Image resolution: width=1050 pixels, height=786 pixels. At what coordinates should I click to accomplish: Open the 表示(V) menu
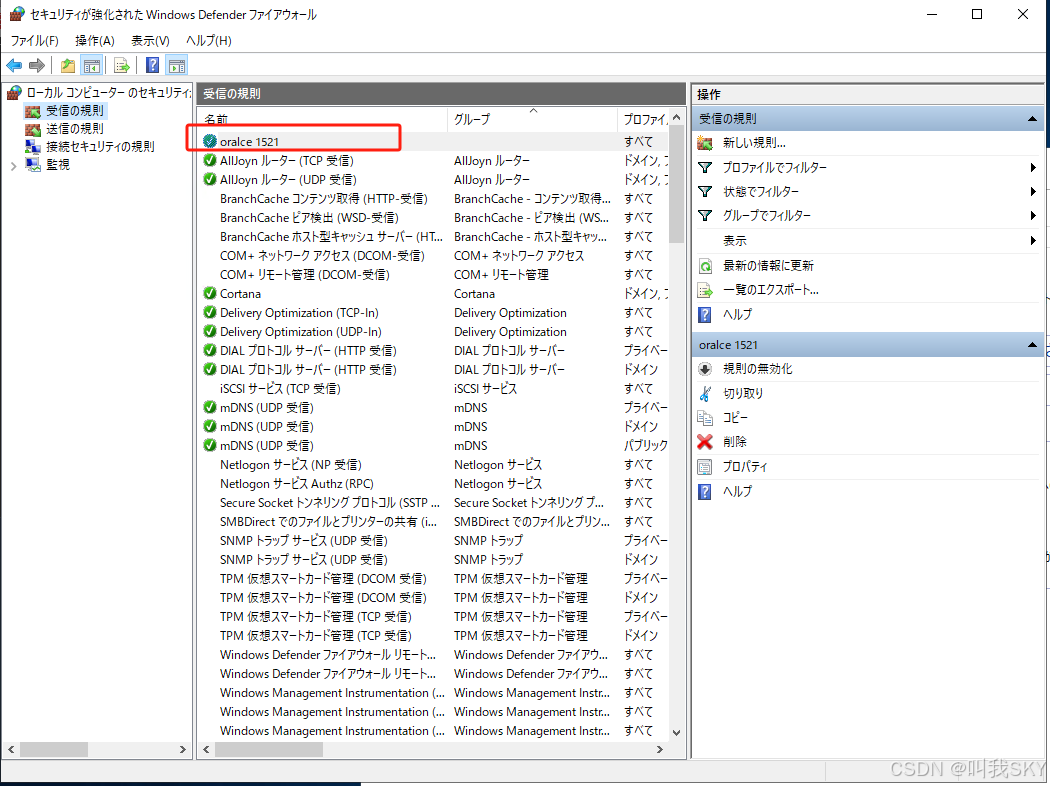point(150,41)
